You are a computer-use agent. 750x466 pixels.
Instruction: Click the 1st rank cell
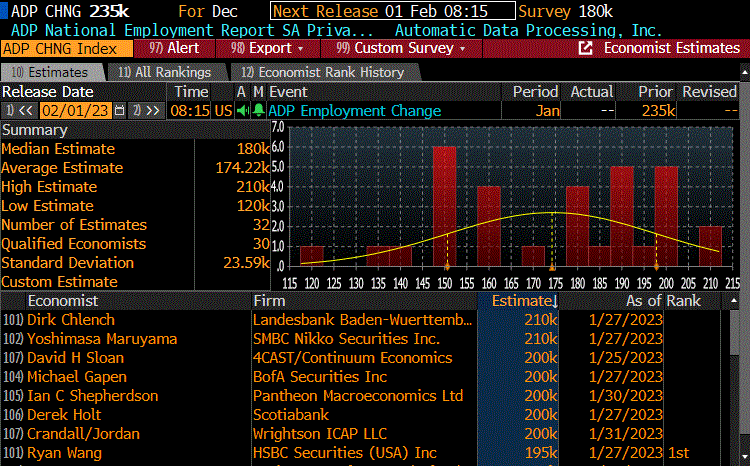(x=678, y=453)
